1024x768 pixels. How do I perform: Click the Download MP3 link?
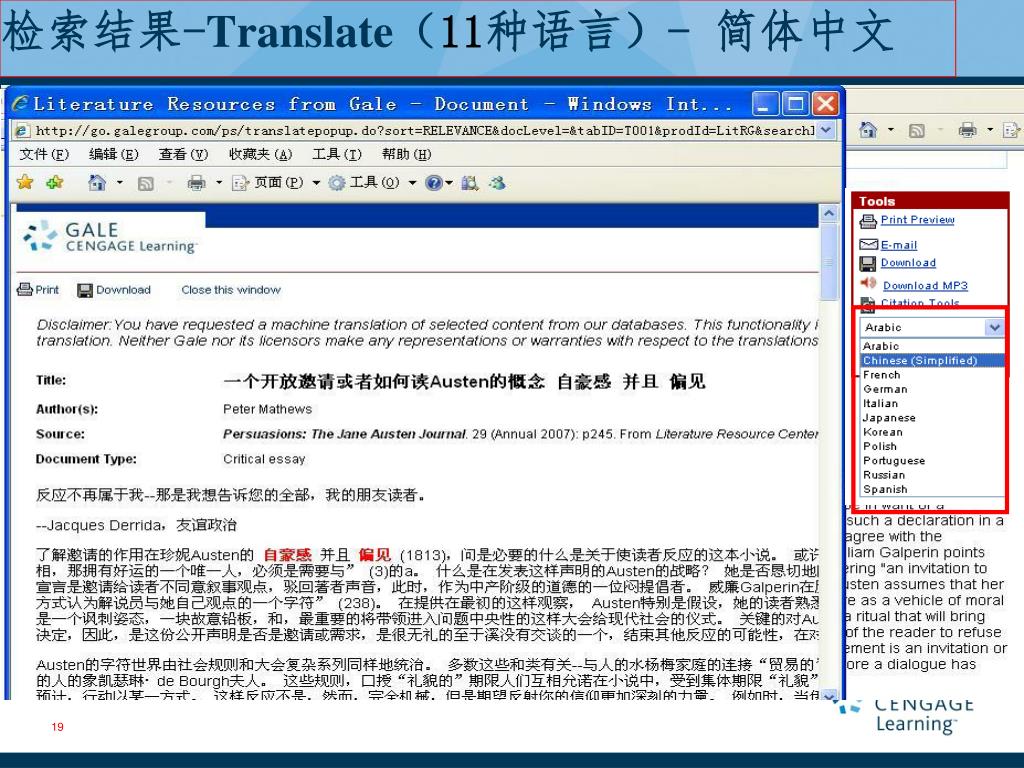point(925,285)
